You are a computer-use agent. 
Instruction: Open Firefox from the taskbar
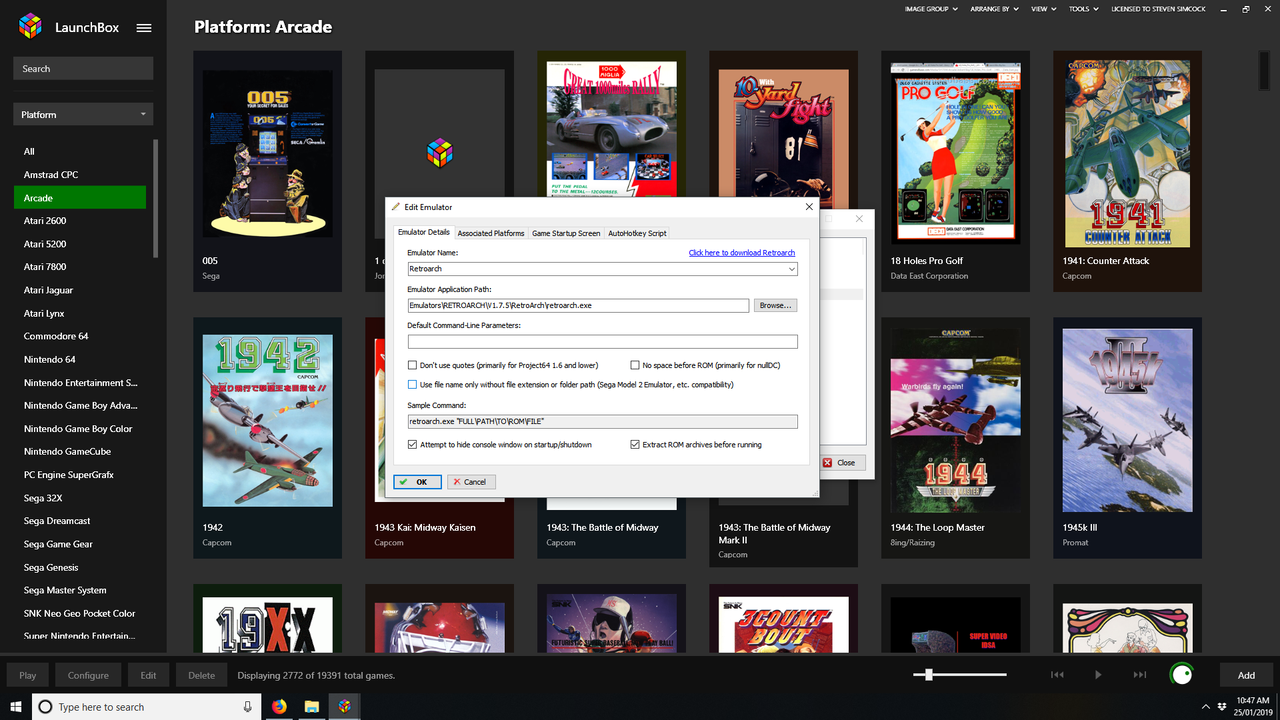pos(279,707)
